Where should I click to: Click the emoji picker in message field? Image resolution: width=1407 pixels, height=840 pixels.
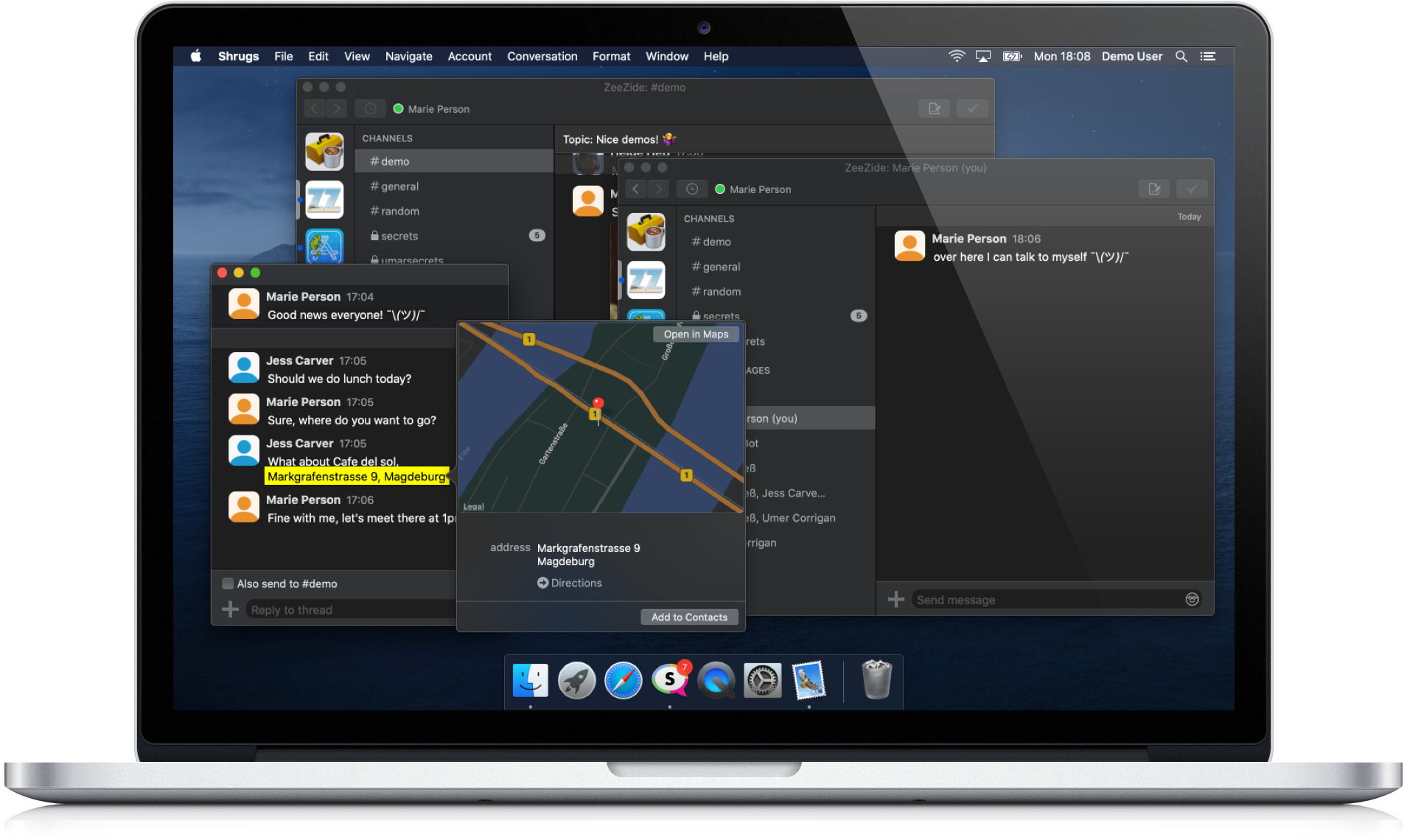[1192, 599]
